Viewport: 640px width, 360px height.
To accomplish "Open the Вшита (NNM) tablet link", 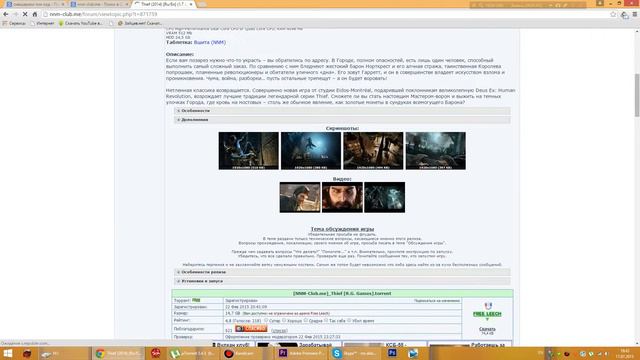I will [x=209, y=42].
